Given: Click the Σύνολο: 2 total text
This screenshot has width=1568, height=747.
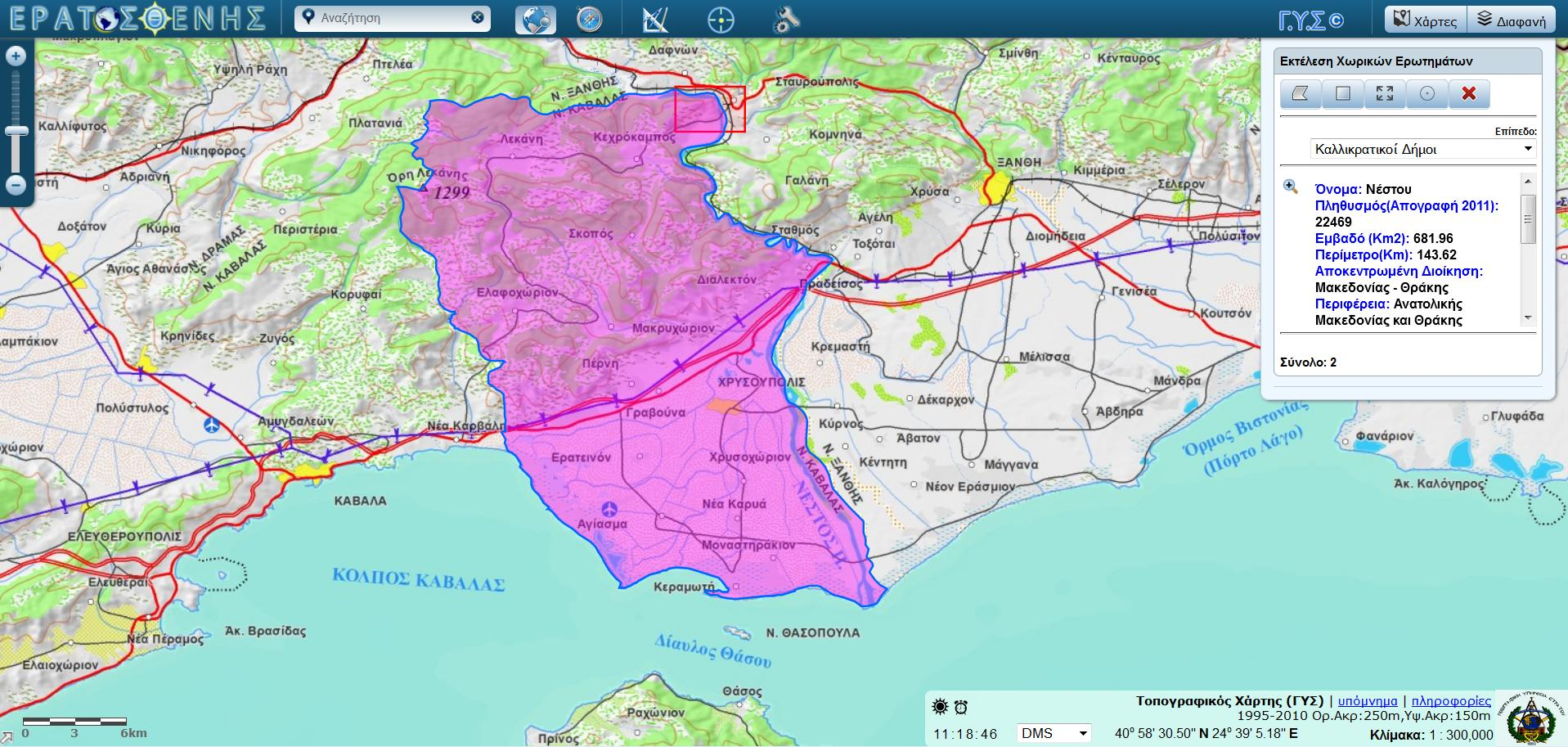Looking at the screenshot, I should point(1308,362).
